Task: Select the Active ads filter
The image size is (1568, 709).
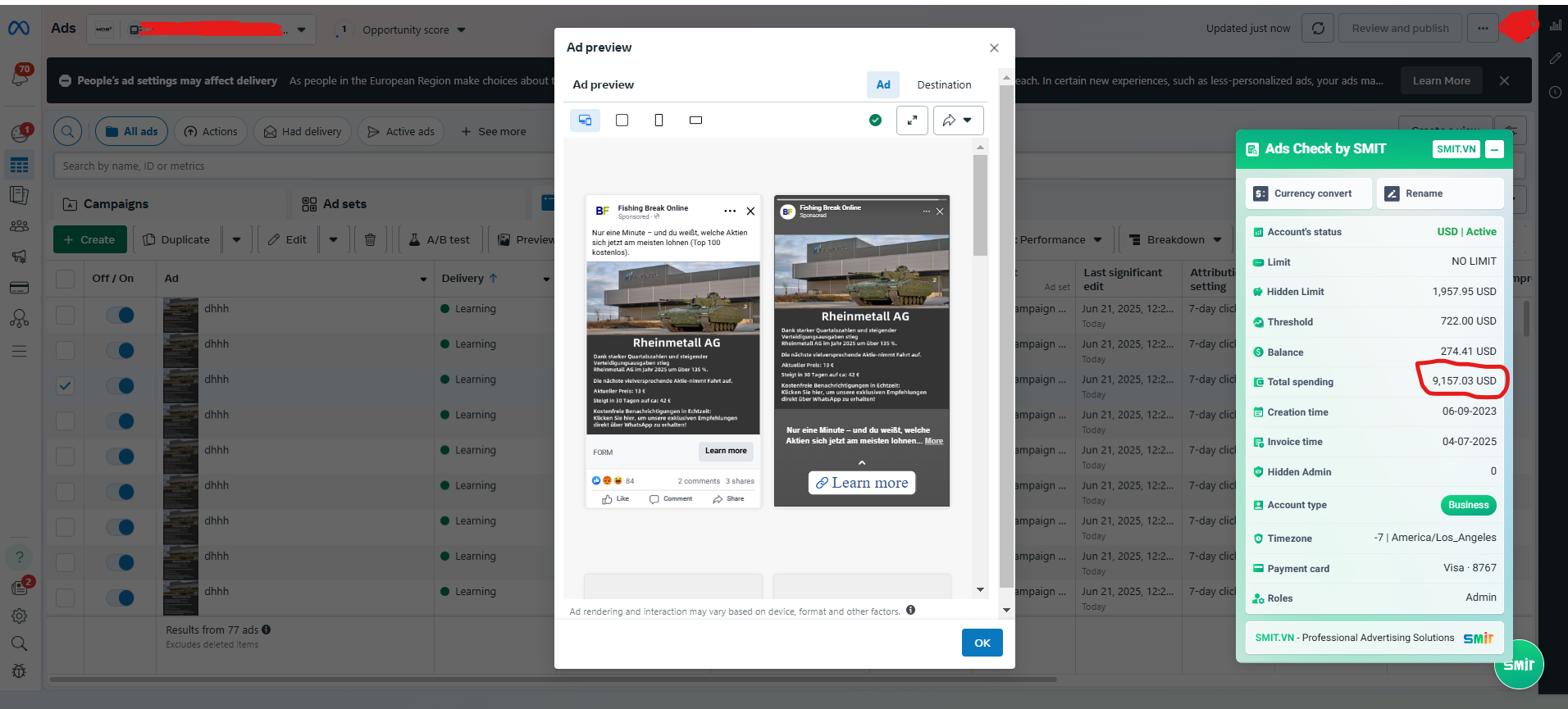Action: pos(401,131)
